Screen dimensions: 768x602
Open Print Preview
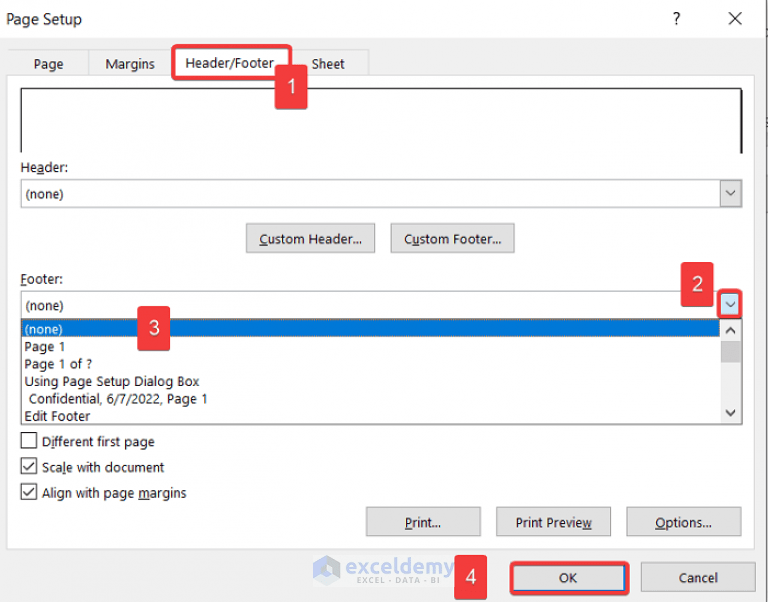pos(553,522)
